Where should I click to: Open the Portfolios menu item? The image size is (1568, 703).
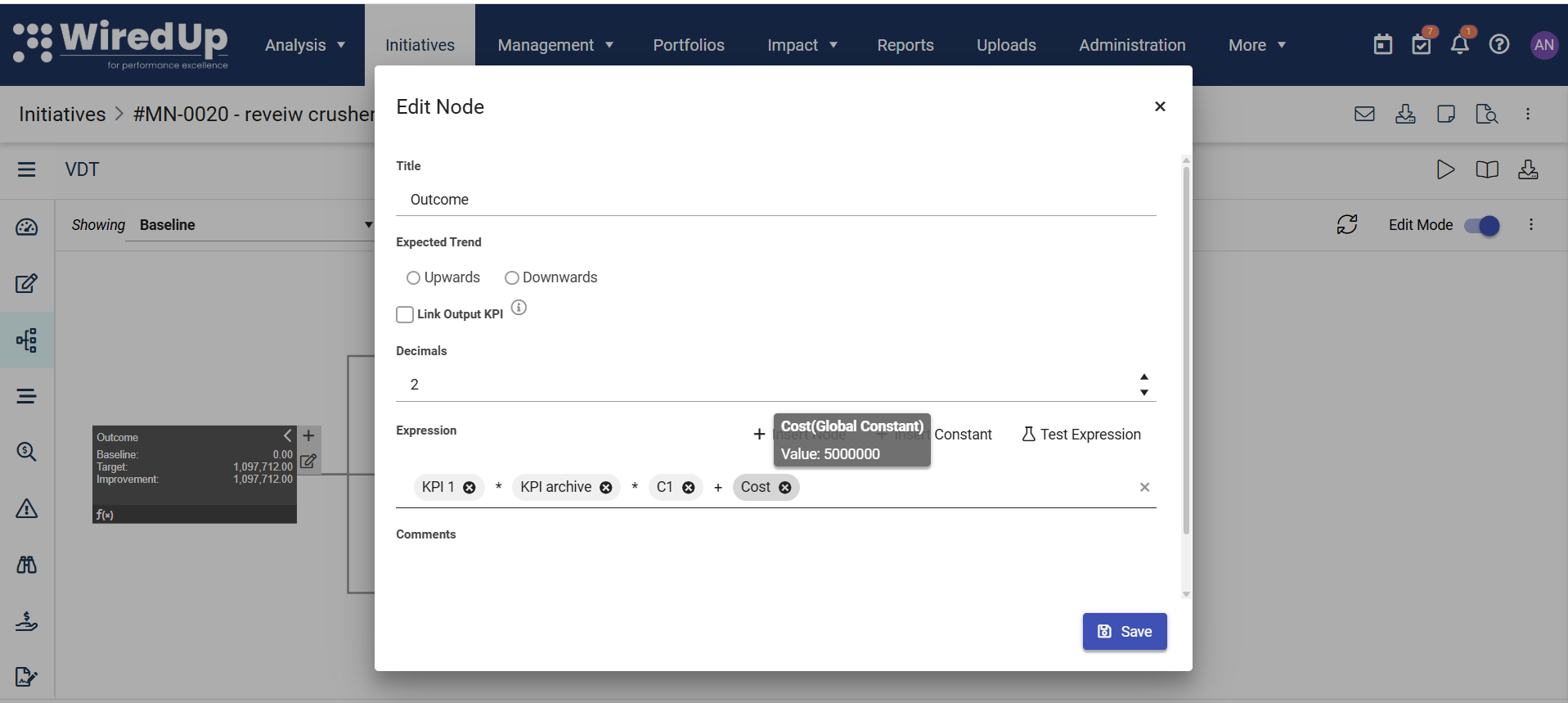point(689,45)
